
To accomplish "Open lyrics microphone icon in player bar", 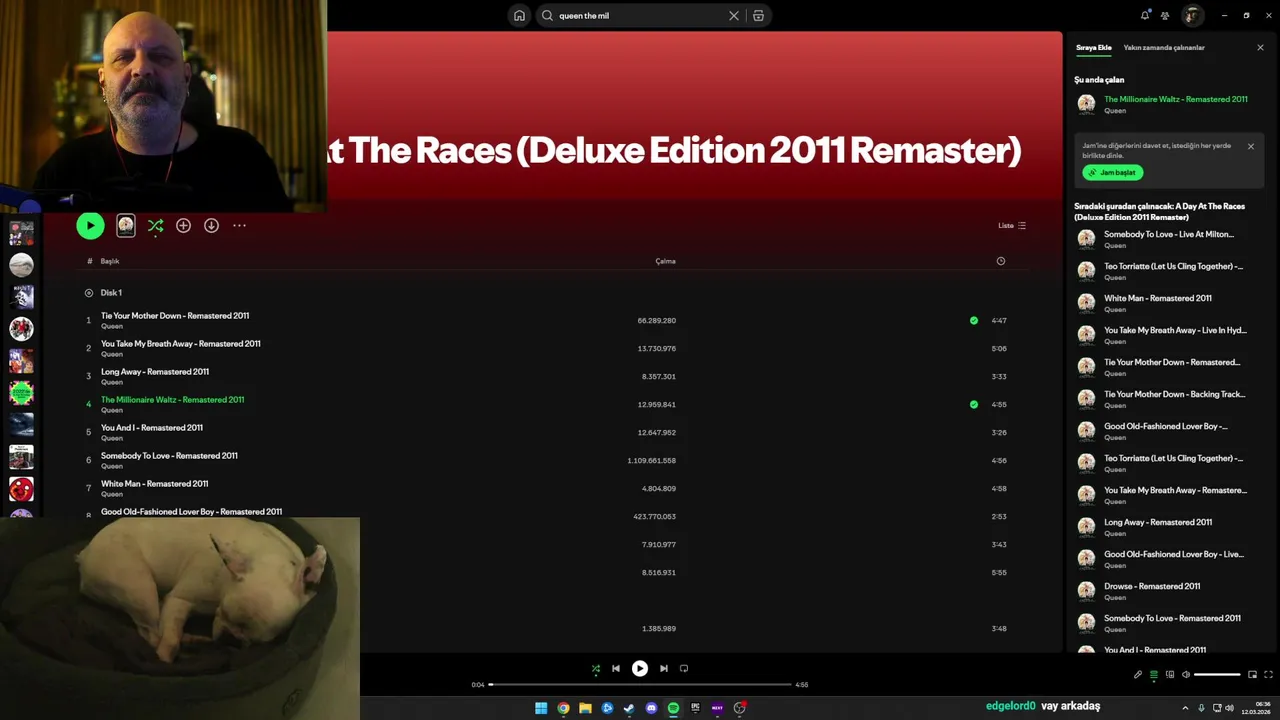I will coord(1137,675).
